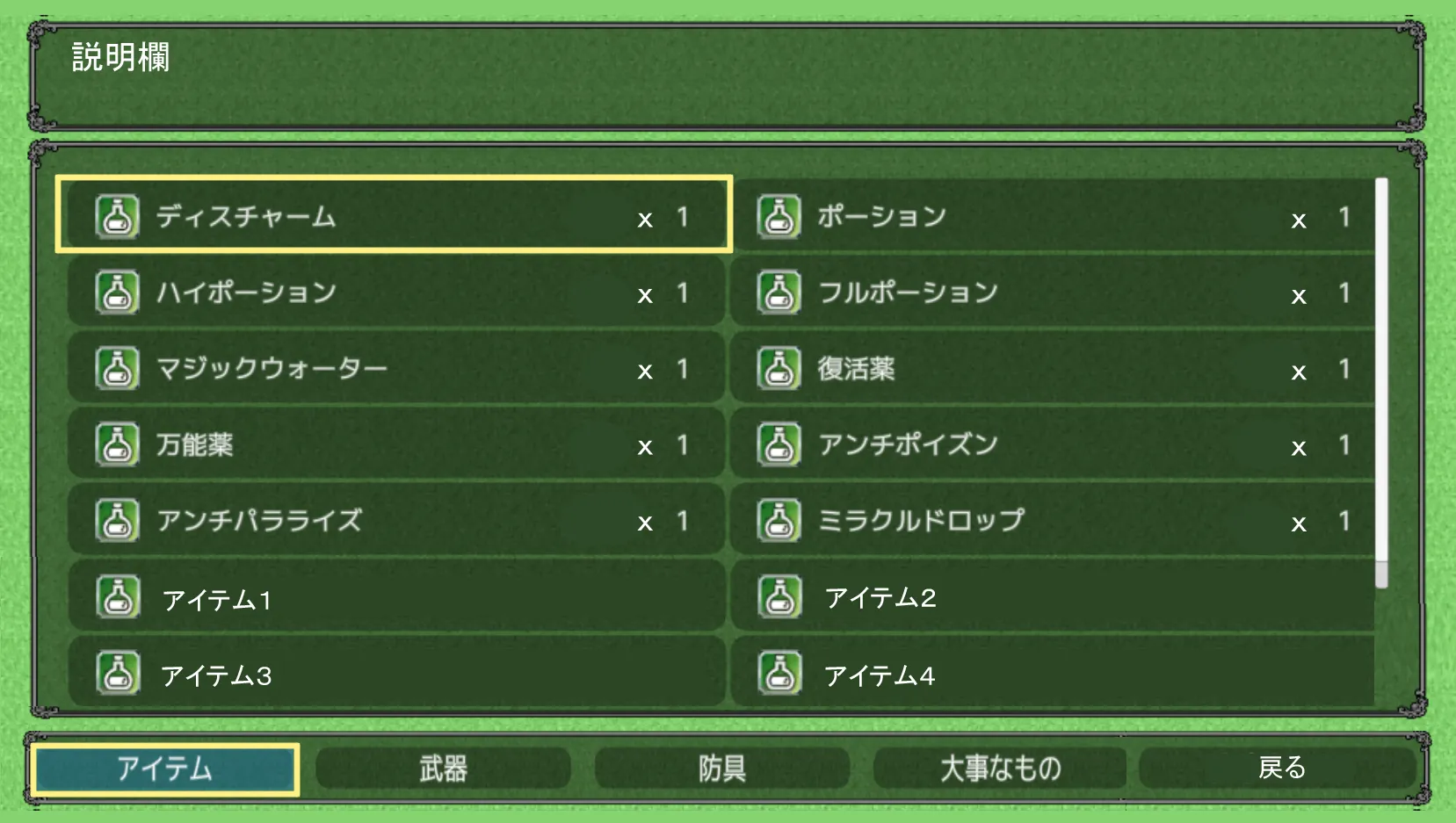Click the flask icon next to アイテム4
This screenshot has width=1456, height=823.
coord(779,674)
